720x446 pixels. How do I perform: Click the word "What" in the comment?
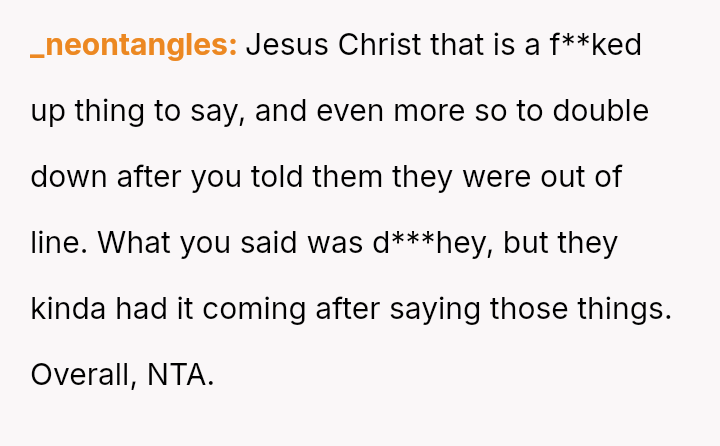134,243
